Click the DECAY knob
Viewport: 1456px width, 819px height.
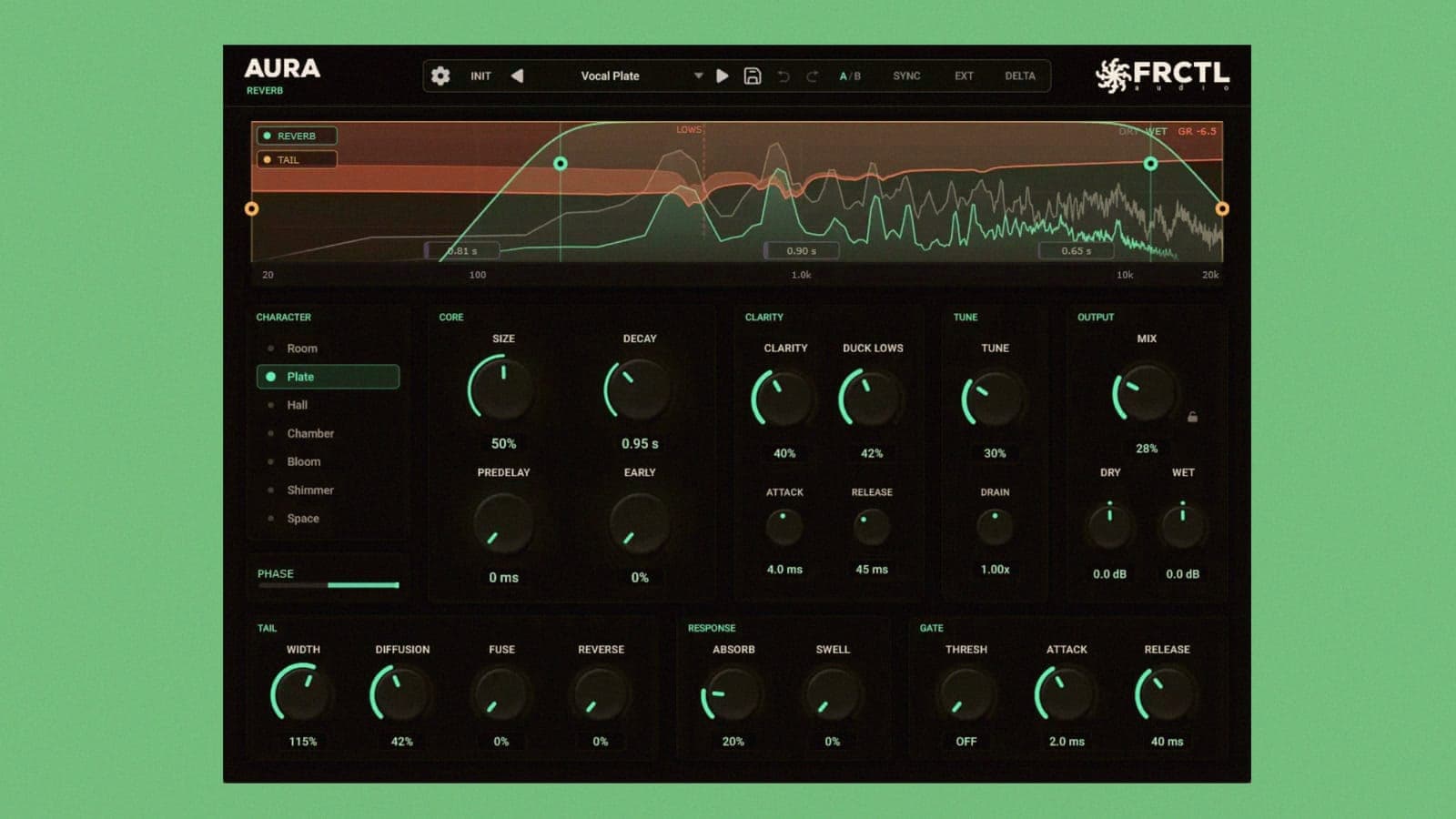639,389
